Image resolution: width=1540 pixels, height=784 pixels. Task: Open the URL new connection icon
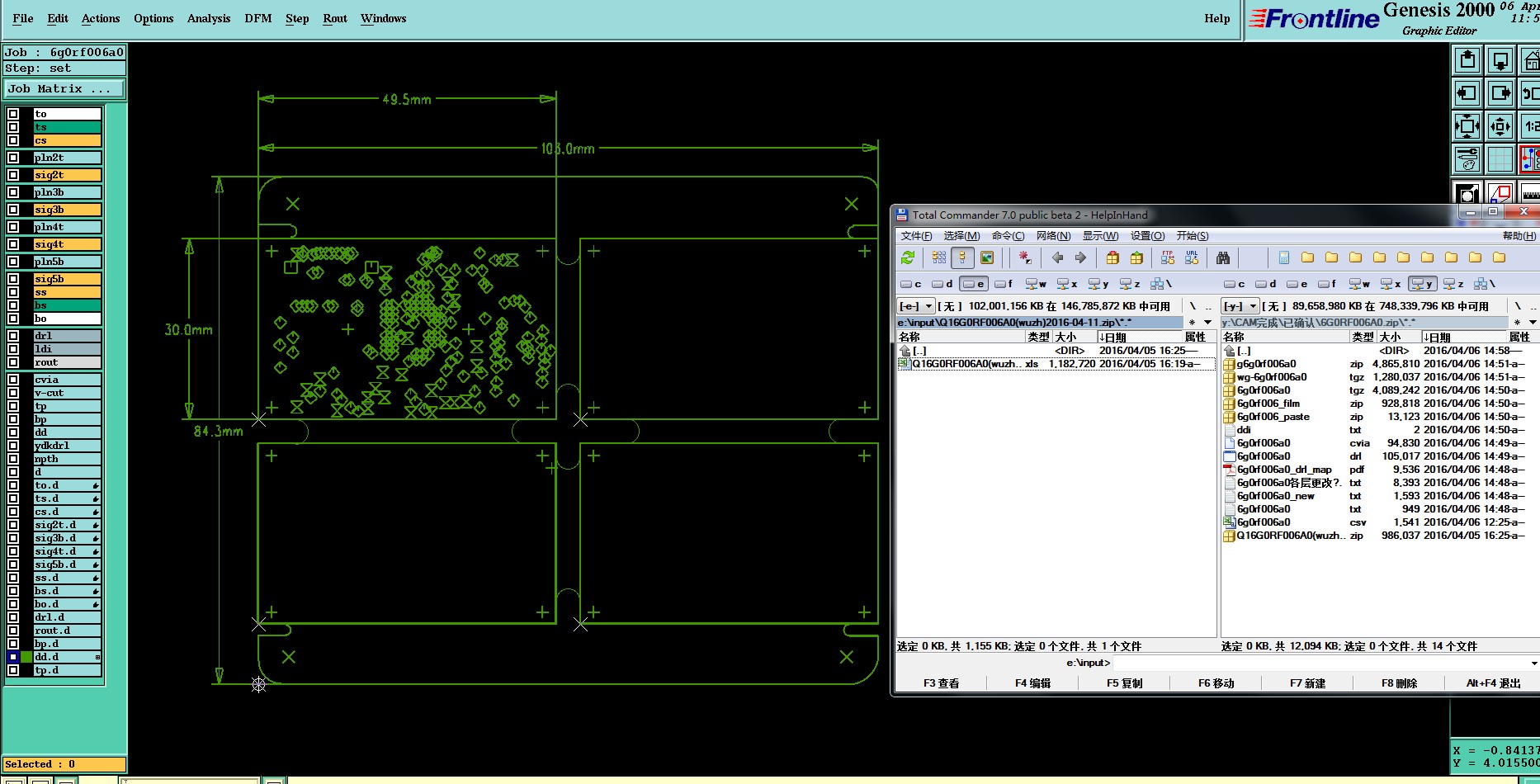pyautogui.click(x=1192, y=258)
